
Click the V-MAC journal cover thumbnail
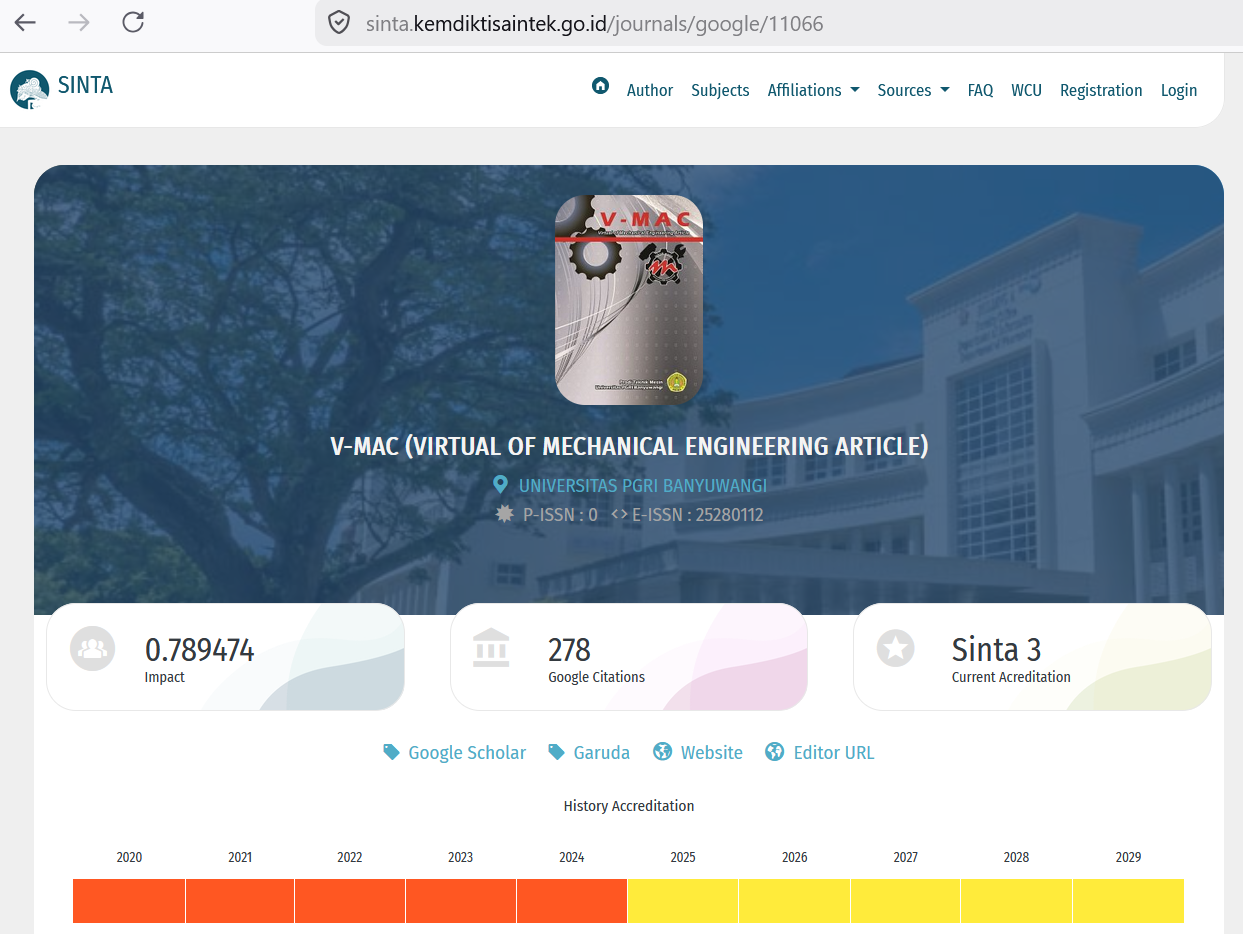629,300
